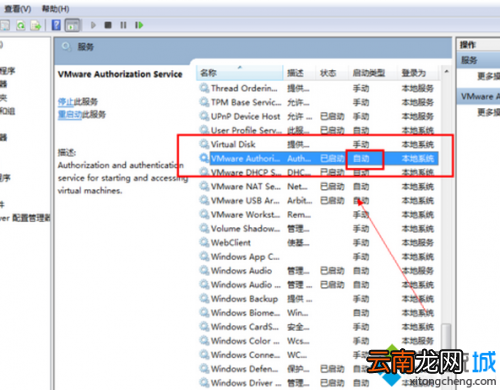The image size is (500, 390).
Task: Sort by the 名称 column header
Action: pyautogui.click(x=240, y=73)
